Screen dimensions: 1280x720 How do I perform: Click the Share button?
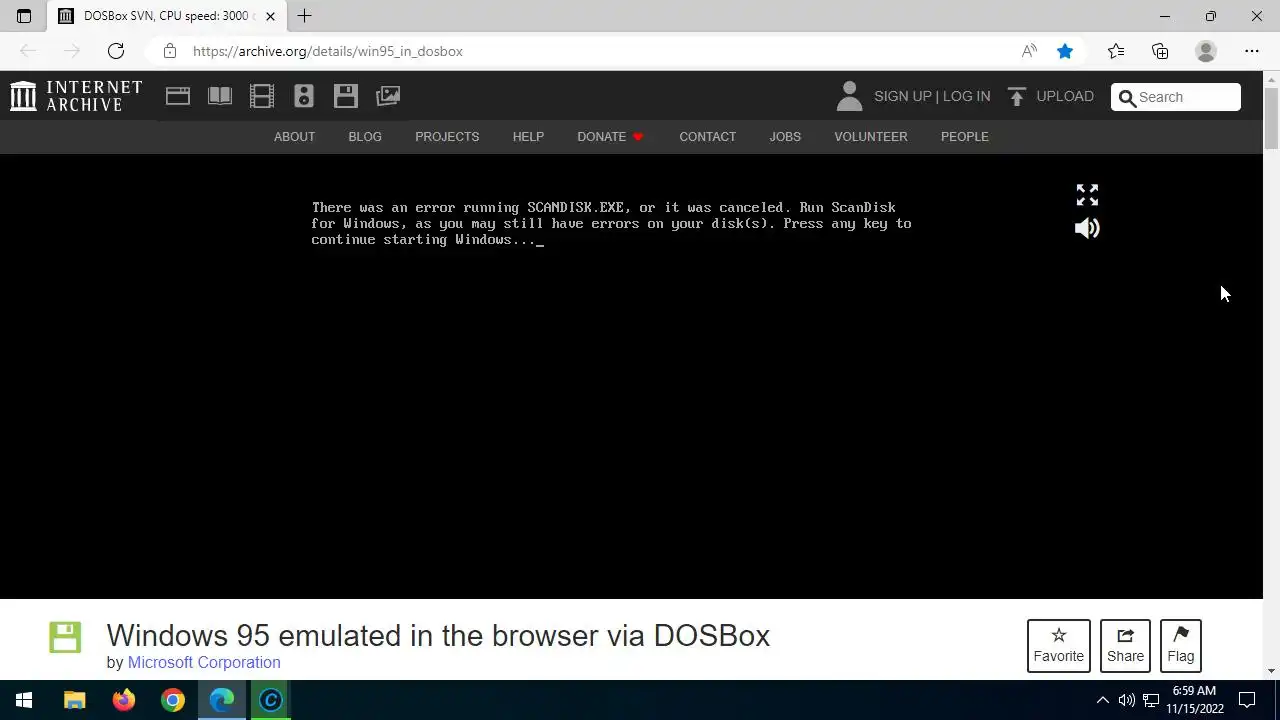pyautogui.click(x=1125, y=645)
